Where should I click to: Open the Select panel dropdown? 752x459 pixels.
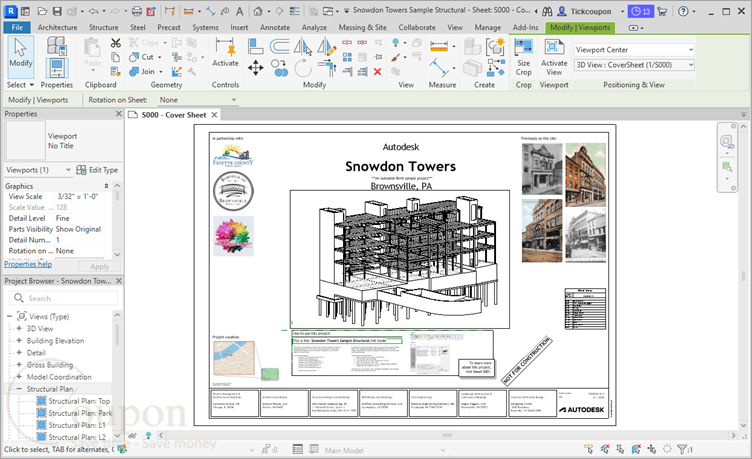click(x=20, y=84)
